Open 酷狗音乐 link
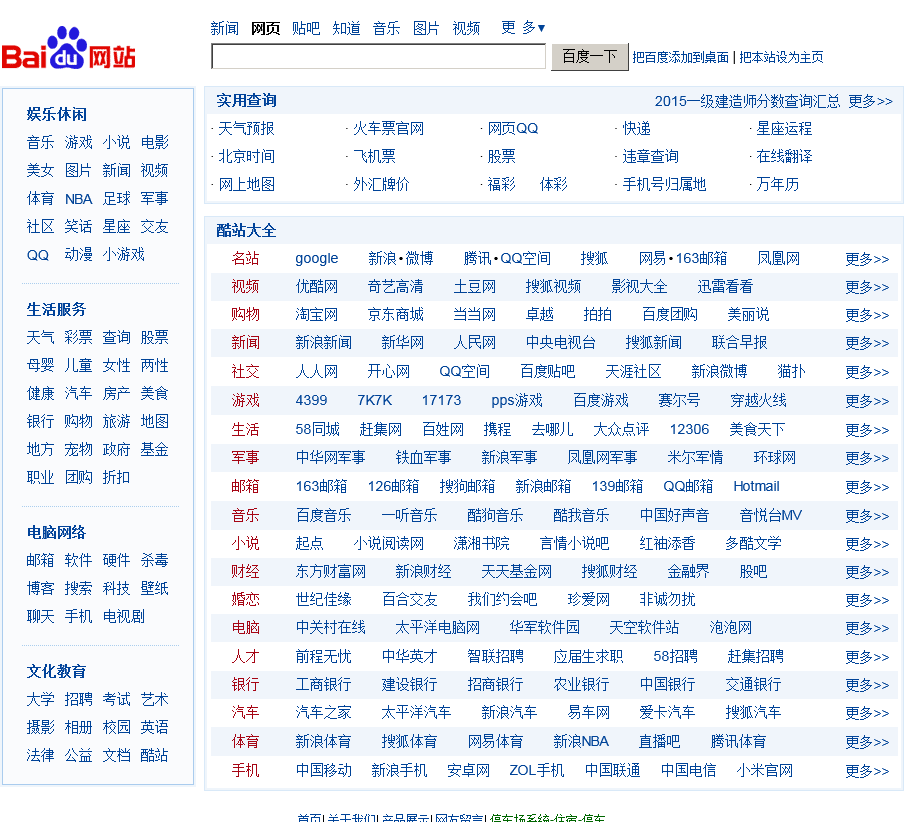This screenshot has width=904, height=822. [x=495, y=515]
